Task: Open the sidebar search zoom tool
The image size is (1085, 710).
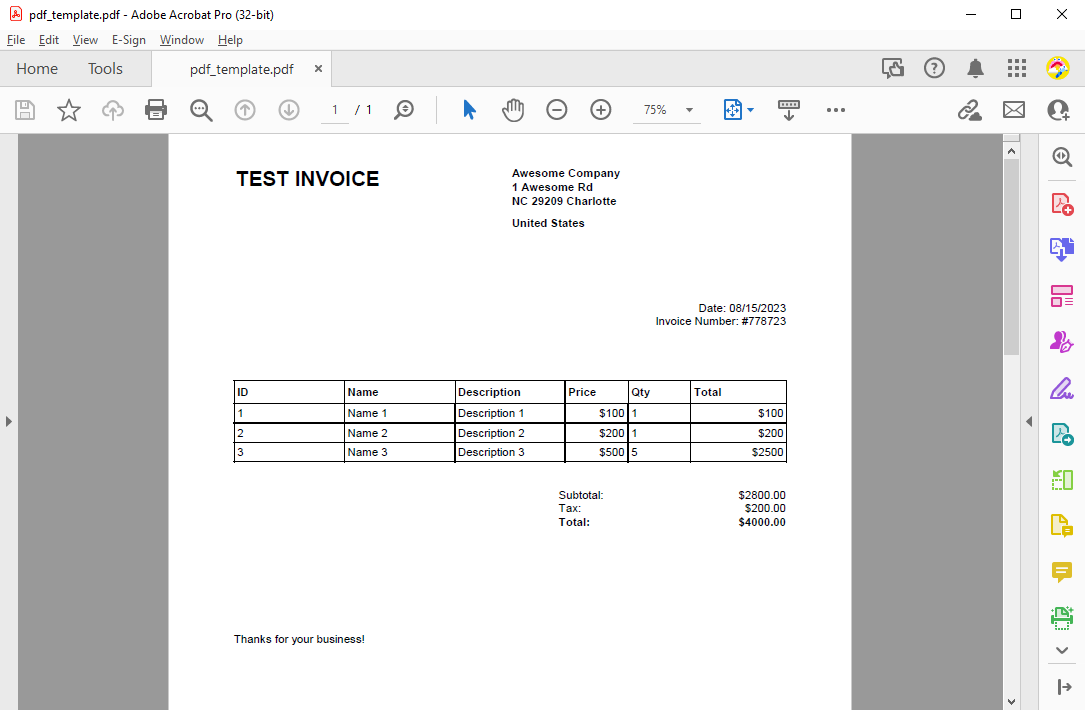Action: [x=1062, y=157]
